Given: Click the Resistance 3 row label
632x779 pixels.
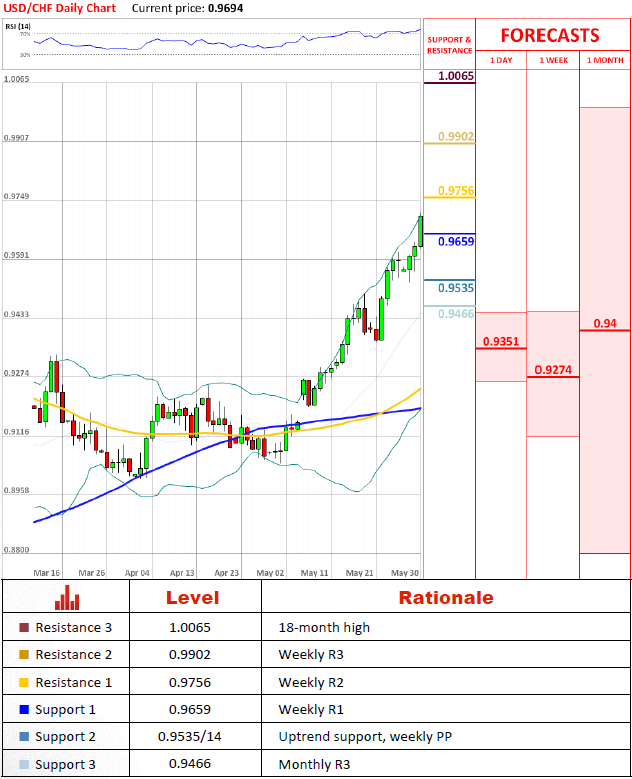Looking at the screenshot, I should (74, 627).
